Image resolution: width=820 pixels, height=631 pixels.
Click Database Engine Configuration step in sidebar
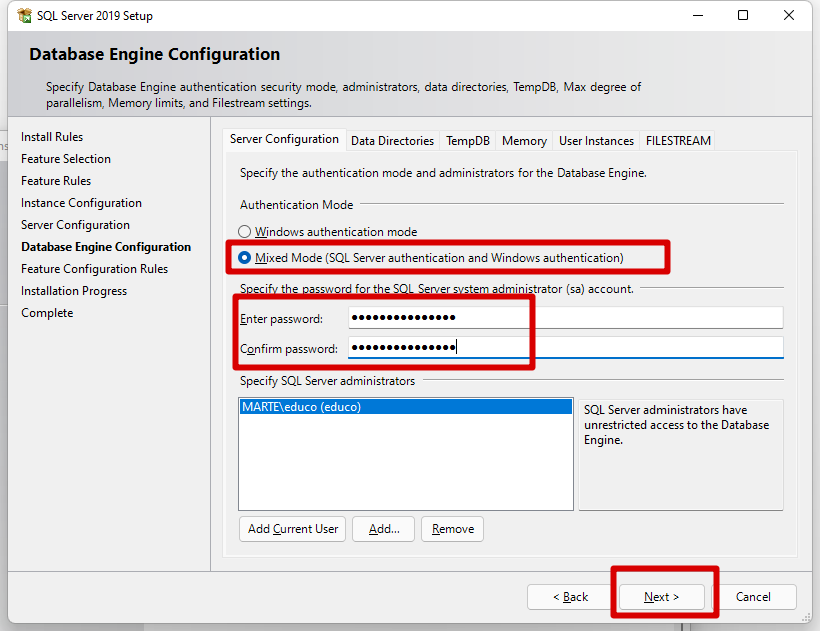(106, 247)
